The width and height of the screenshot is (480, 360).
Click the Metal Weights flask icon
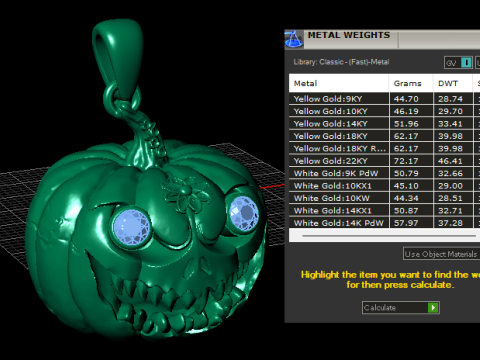(x=294, y=39)
